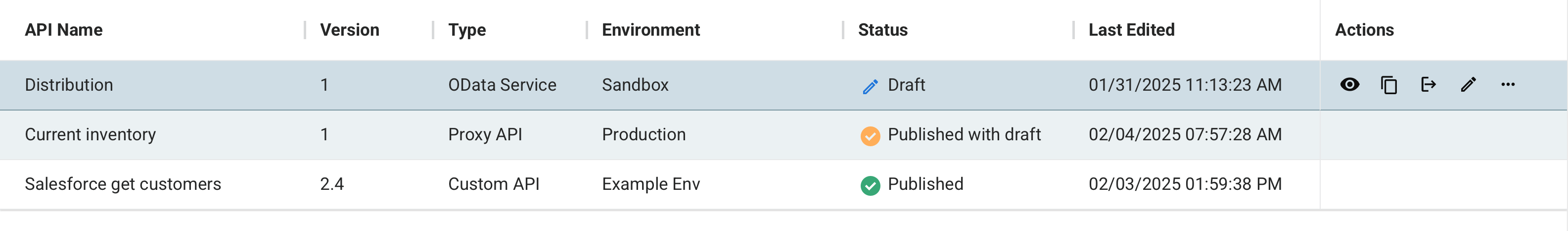Viewport: 1568px width, 231px height.
Task: Click the eye view icon for Distribution
Action: tap(1349, 85)
